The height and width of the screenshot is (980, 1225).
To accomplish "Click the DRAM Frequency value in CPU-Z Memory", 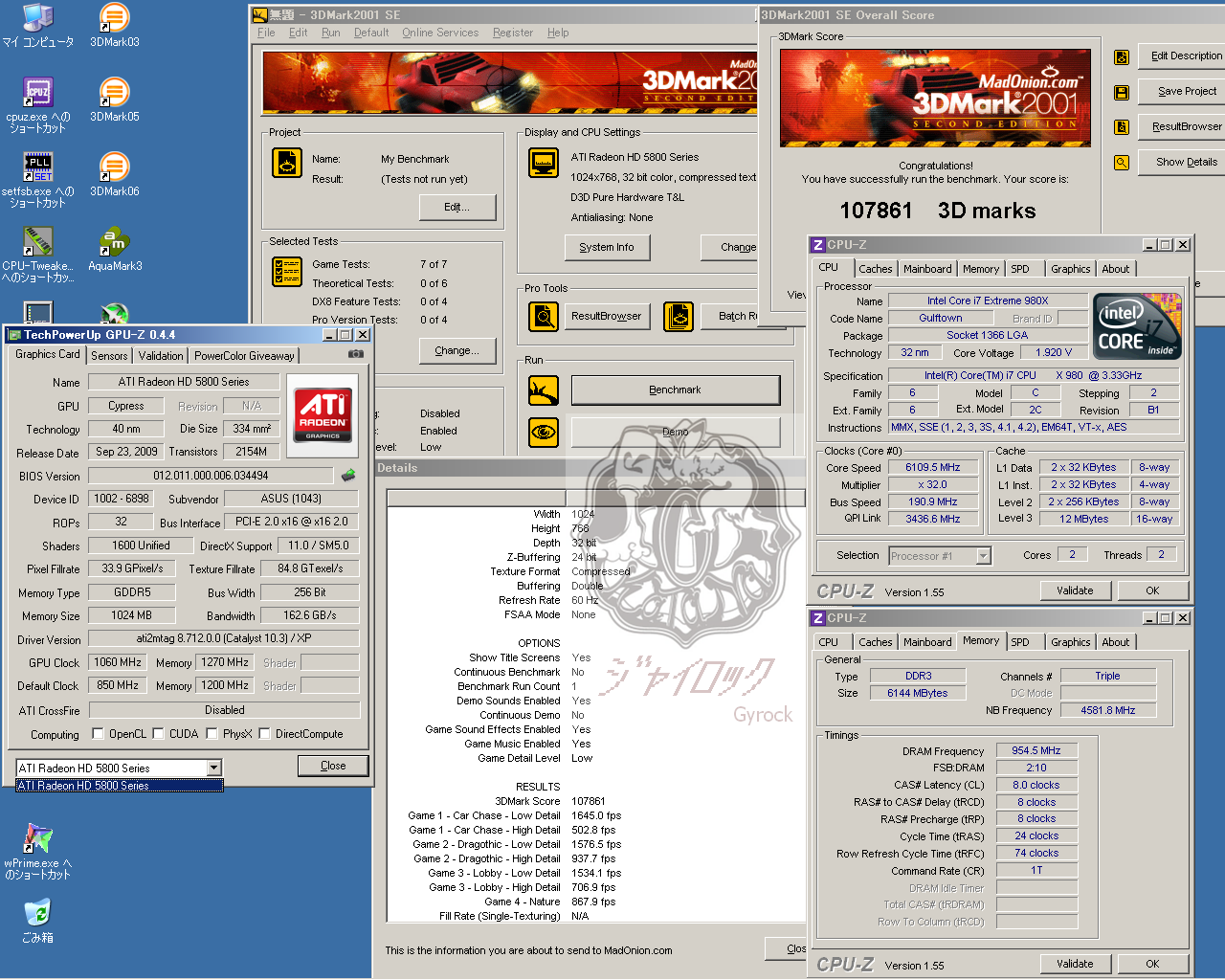I will click(1036, 751).
